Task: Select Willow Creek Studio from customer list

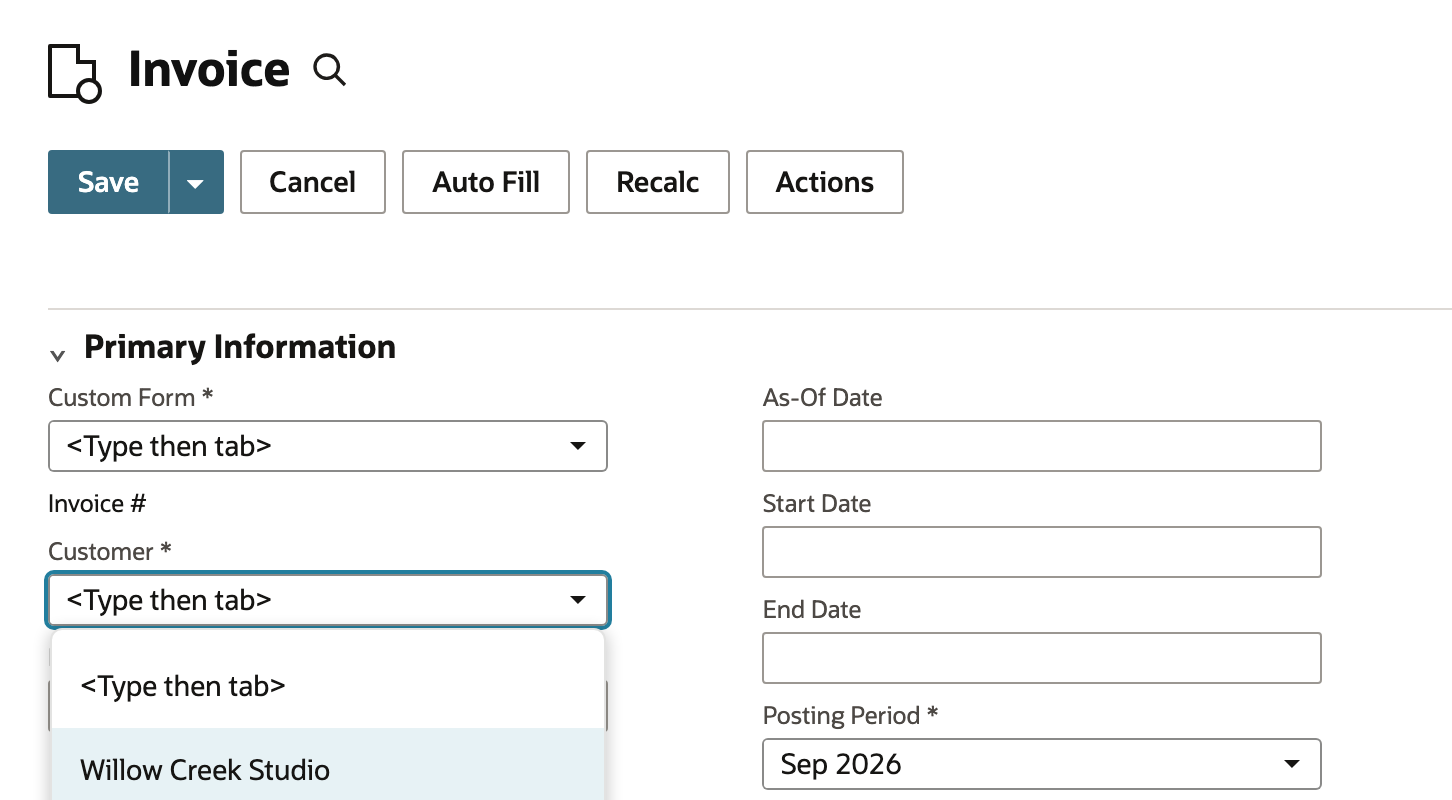Action: click(328, 770)
